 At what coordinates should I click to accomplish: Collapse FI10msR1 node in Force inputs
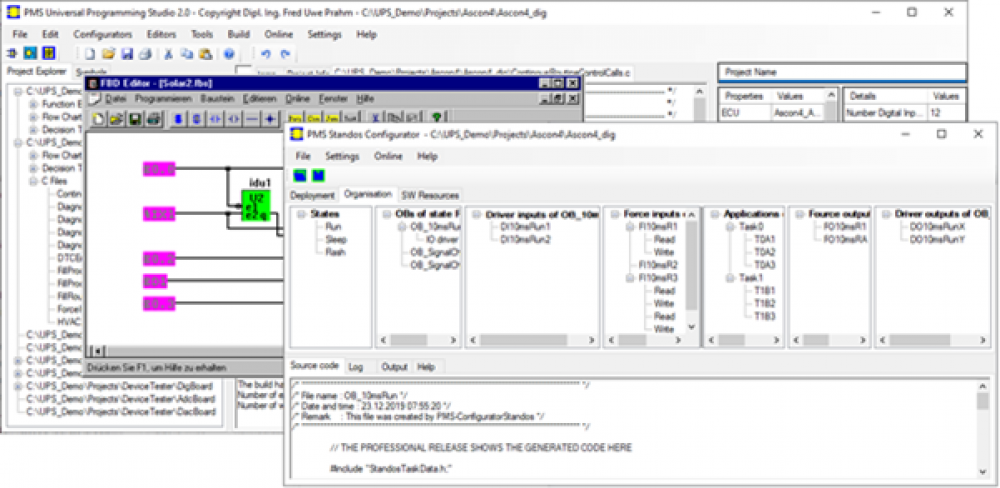point(628,226)
